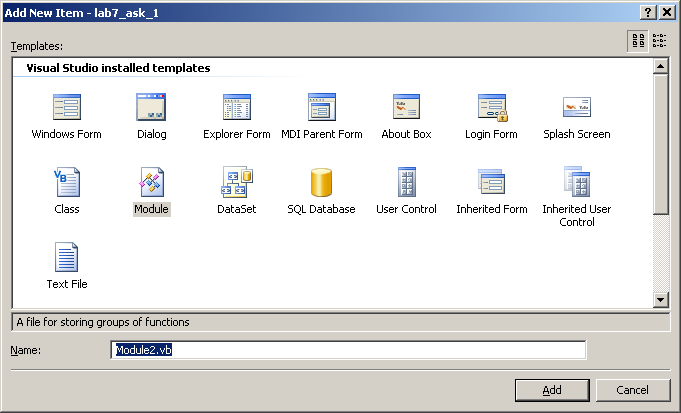Click the "Splash Screen" label

pyautogui.click(x=577, y=134)
